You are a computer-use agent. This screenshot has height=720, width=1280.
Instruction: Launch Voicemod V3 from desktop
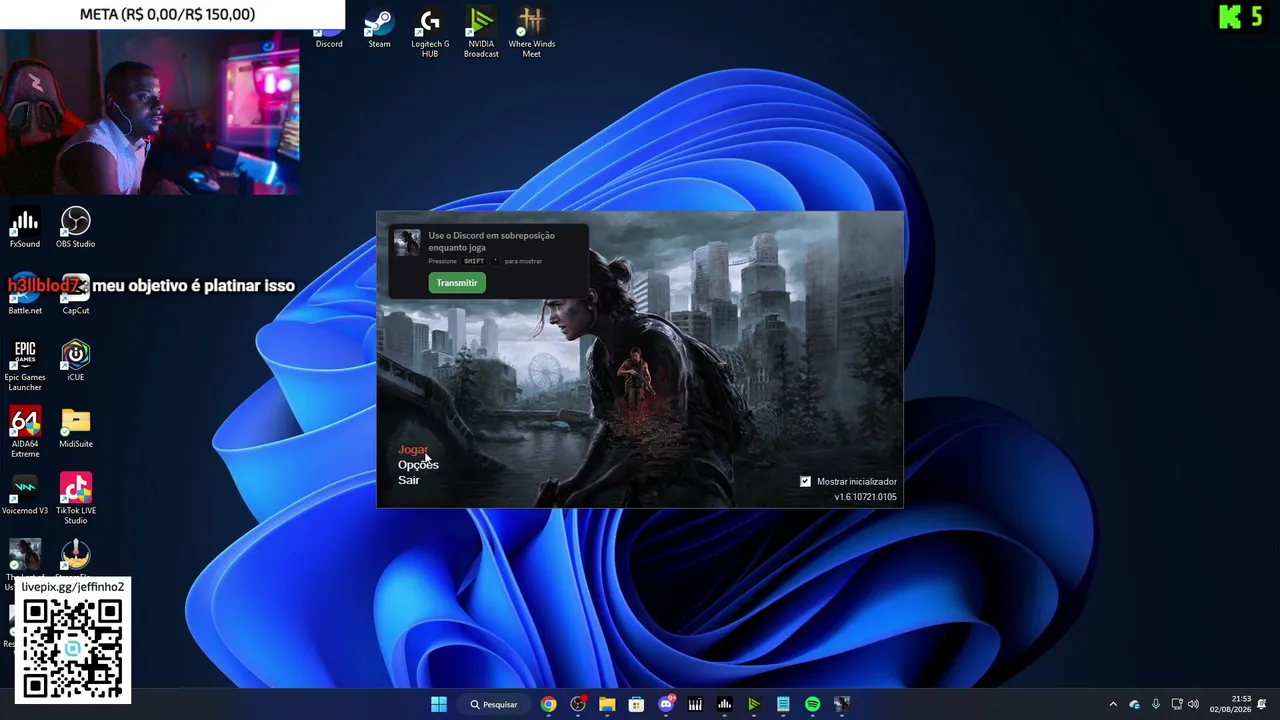25,495
